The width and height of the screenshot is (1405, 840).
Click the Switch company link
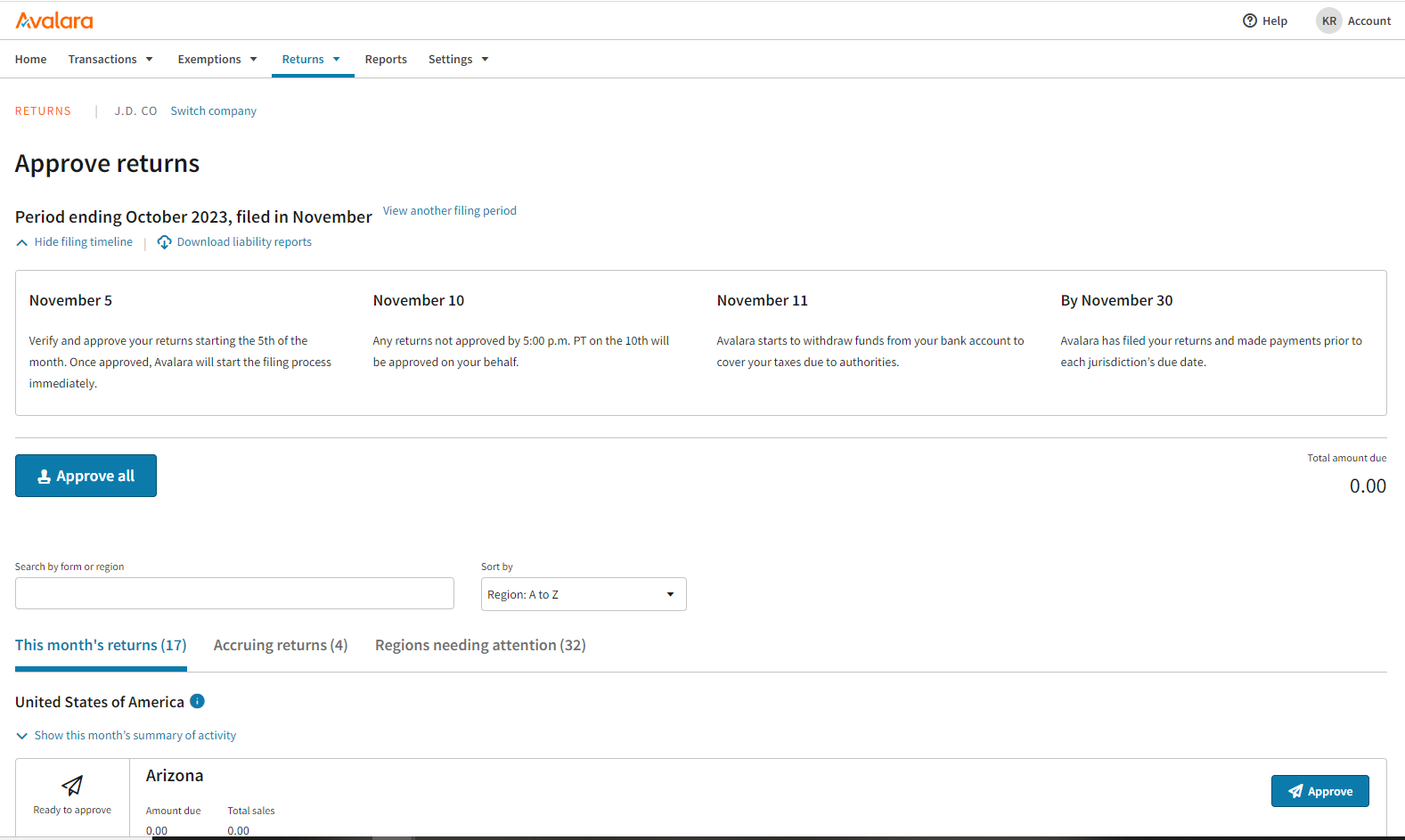pos(213,111)
